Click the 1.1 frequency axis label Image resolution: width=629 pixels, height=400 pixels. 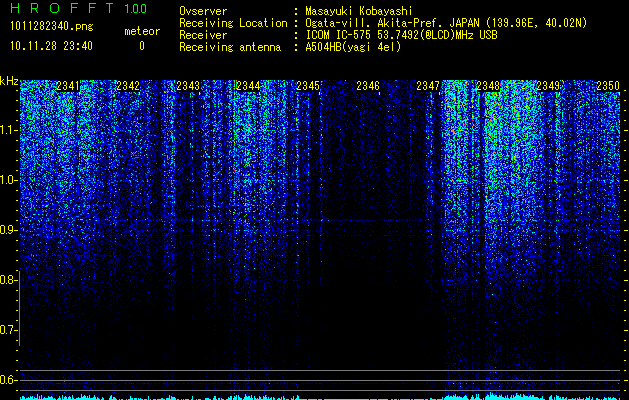[8, 130]
